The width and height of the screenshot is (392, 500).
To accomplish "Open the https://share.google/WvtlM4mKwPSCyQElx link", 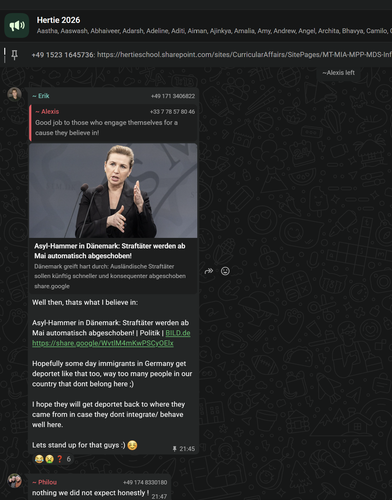I will tap(103, 343).
